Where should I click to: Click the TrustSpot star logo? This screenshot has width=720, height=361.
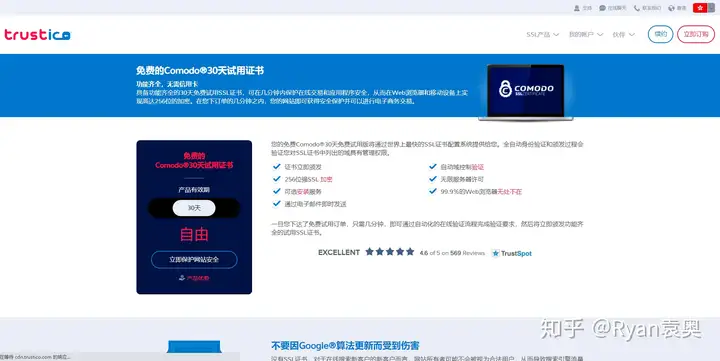coord(495,253)
